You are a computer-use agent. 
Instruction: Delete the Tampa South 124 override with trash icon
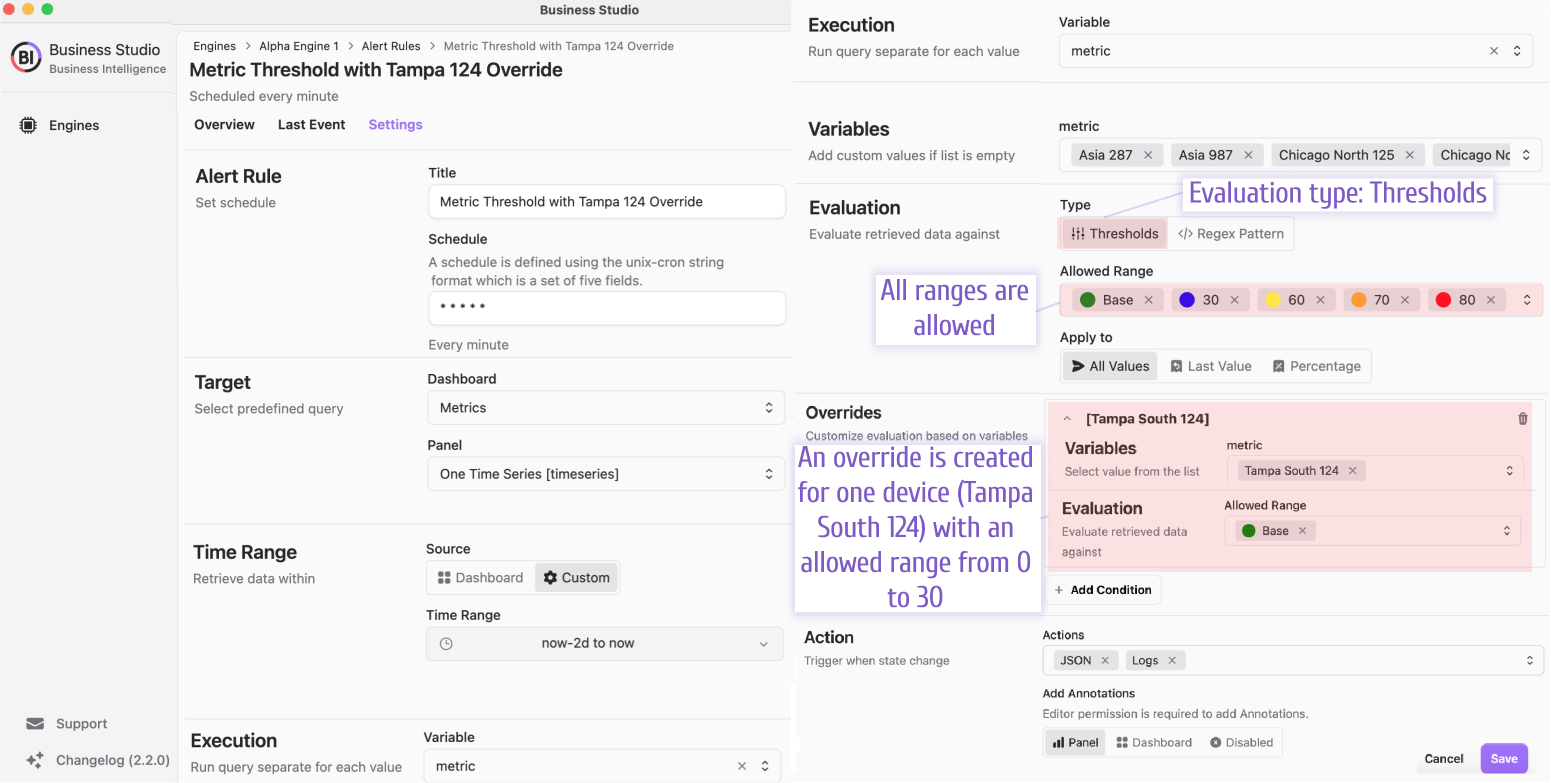(1523, 419)
